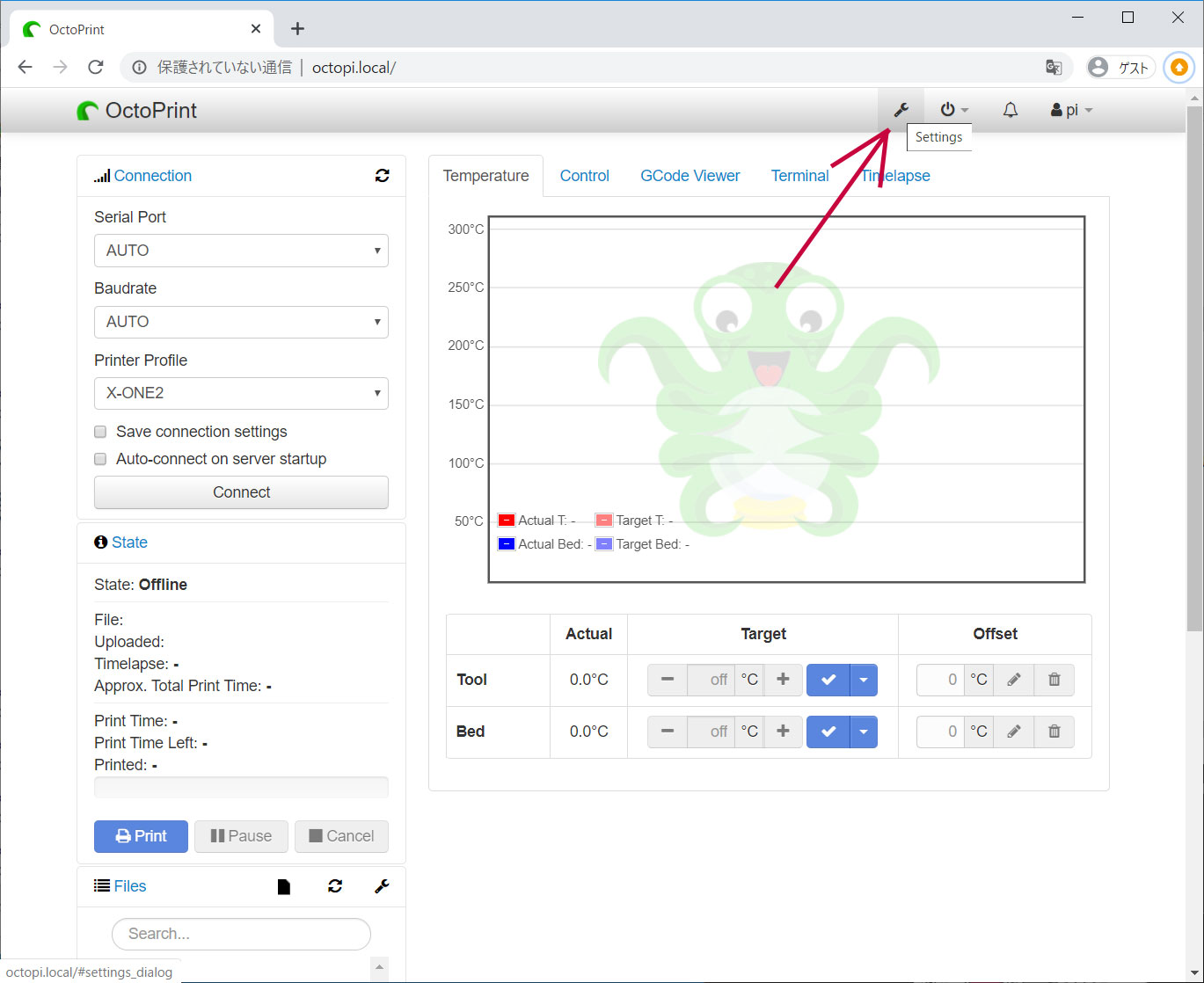Click the browser back arrow

tap(25, 68)
